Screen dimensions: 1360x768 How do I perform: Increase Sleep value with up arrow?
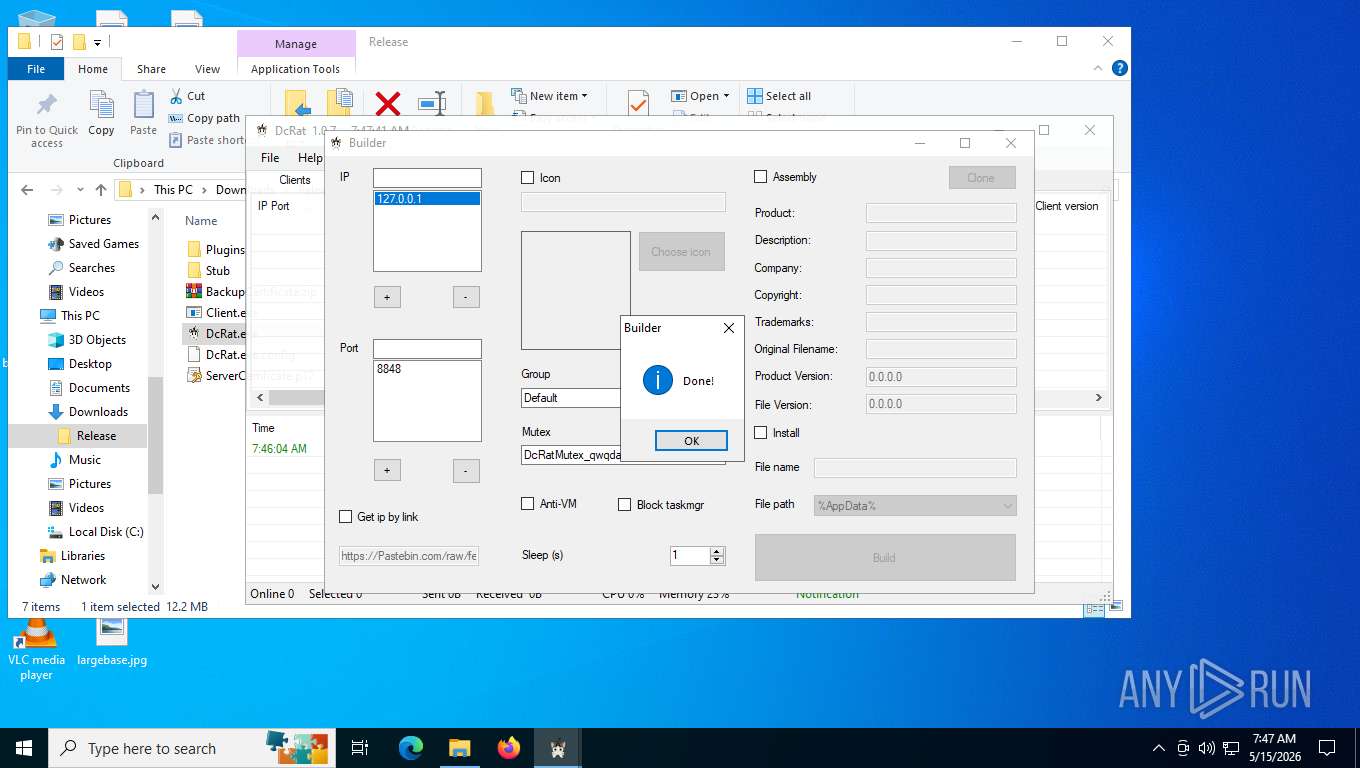coord(717,551)
